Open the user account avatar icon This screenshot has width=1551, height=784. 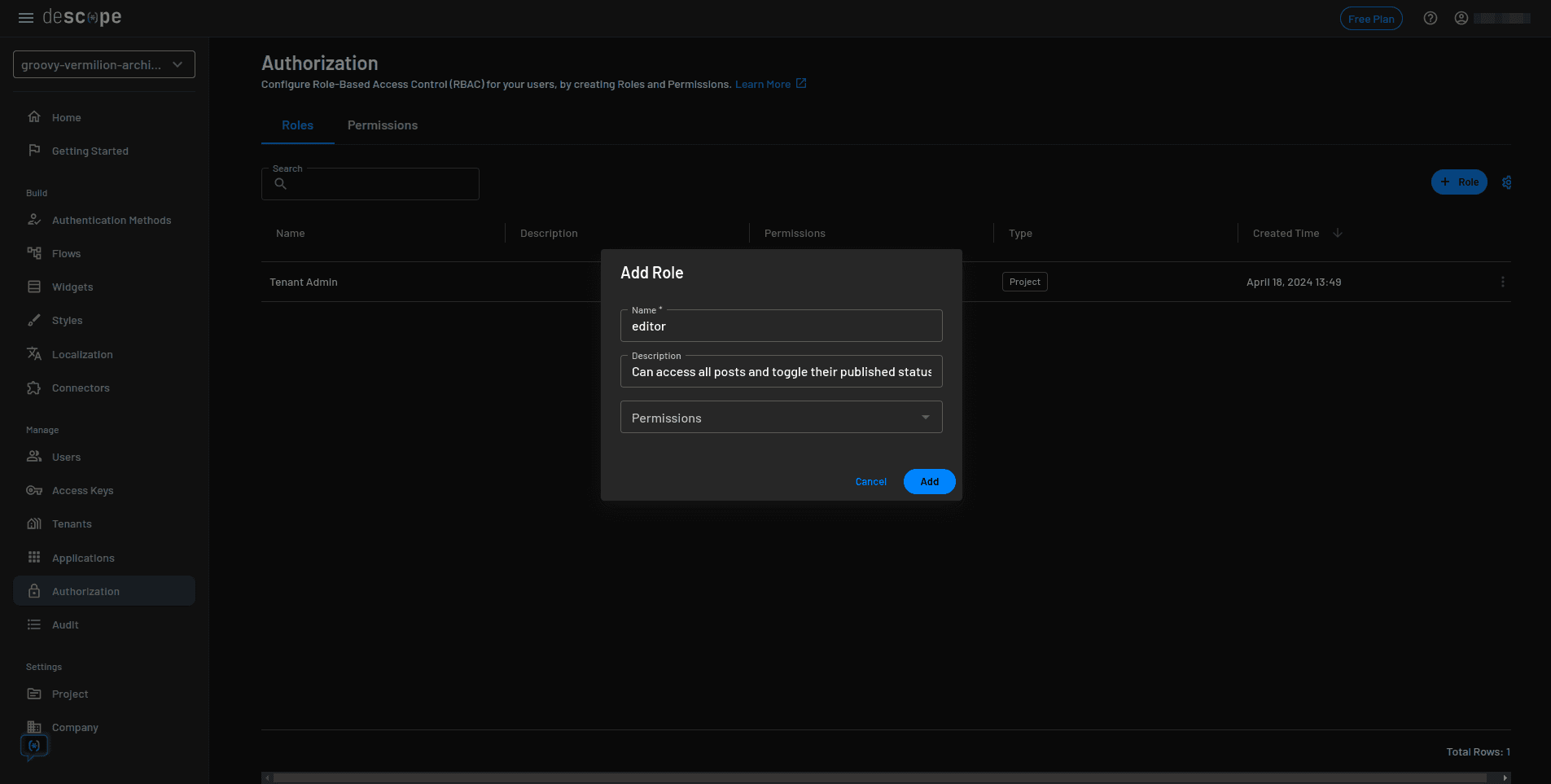pos(1461,17)
